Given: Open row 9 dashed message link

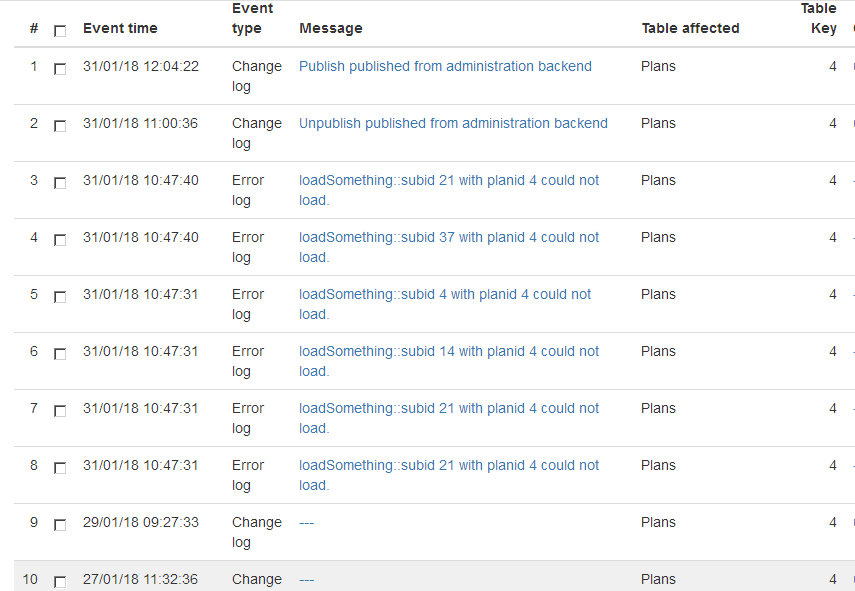Looking at the screenshot, I should [306, 522].
